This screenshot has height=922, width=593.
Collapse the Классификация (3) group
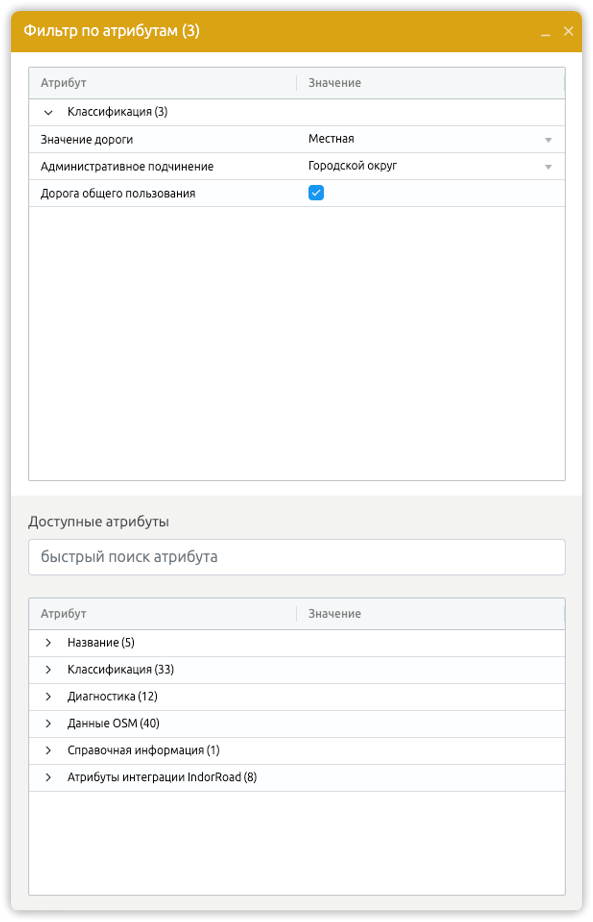49,112
